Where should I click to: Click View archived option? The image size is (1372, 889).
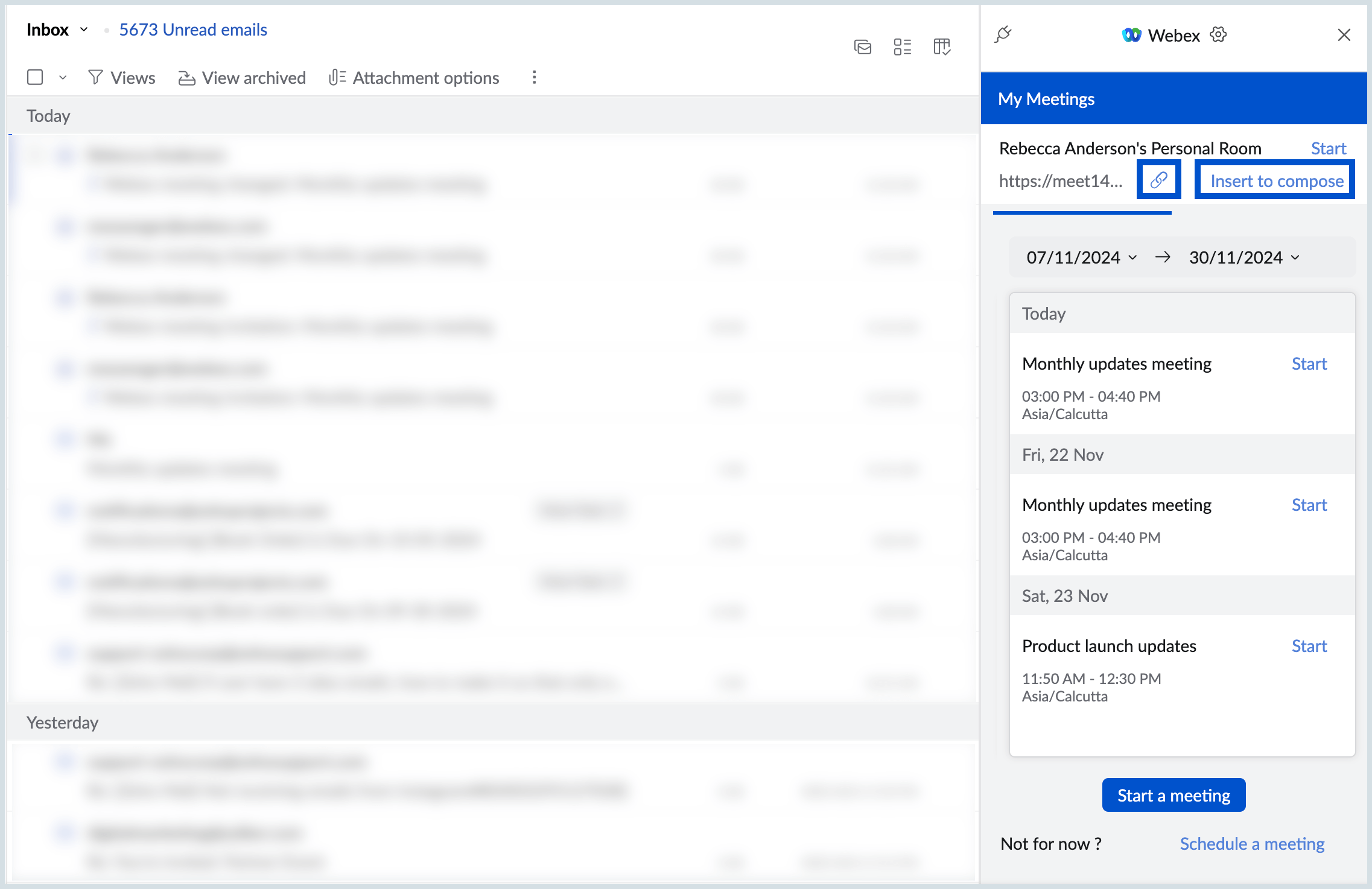tap(242, 78)
